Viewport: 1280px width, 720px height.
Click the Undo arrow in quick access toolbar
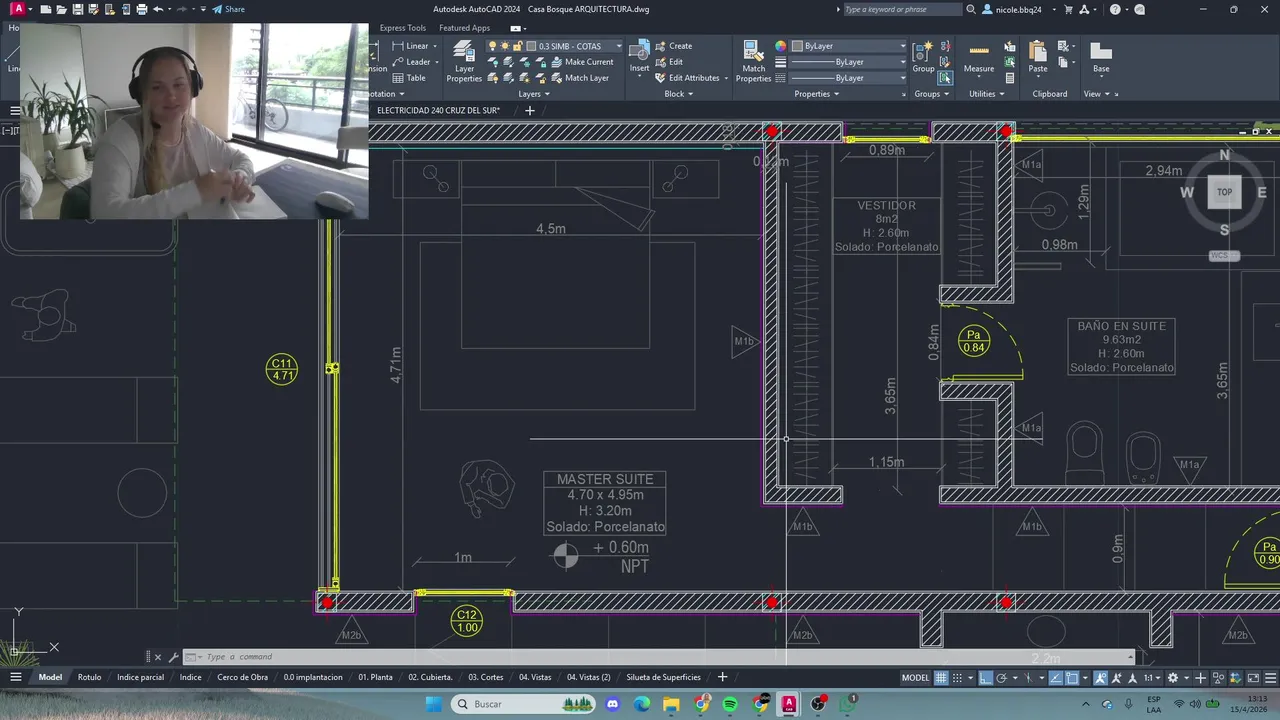157,9
